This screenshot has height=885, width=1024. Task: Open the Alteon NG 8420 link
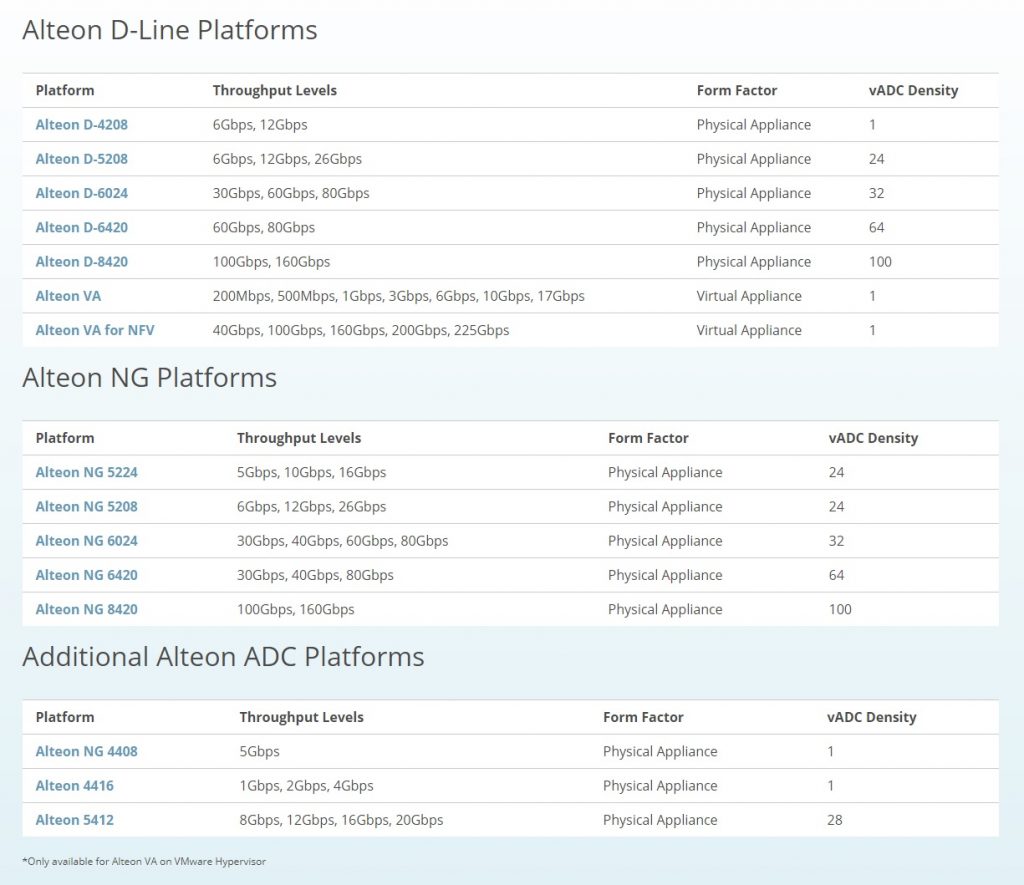point(87,609)
